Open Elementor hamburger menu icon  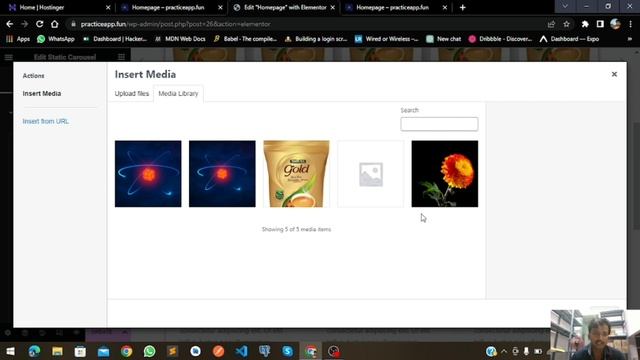(x=9, y=57)
